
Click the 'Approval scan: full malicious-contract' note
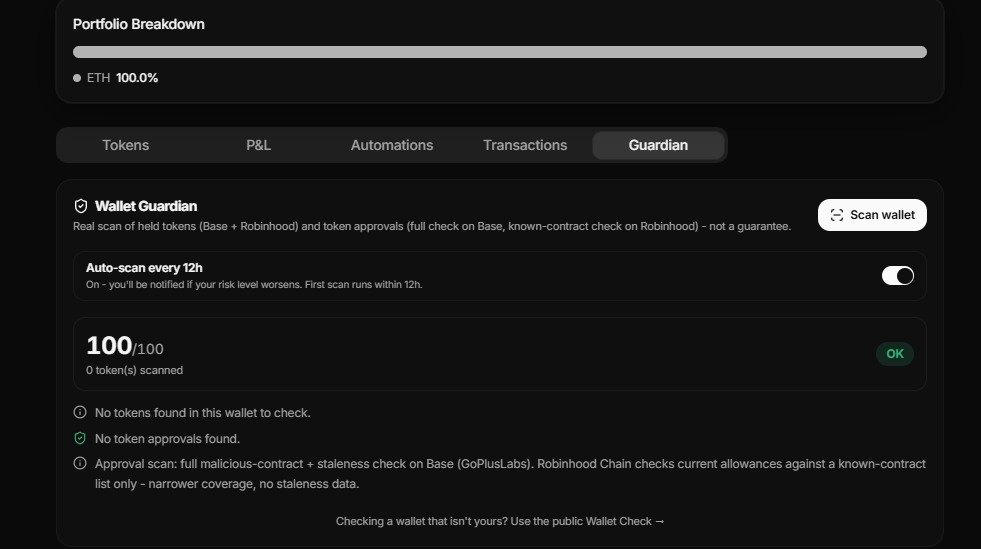pyautogui.click(x=510, y=474)
